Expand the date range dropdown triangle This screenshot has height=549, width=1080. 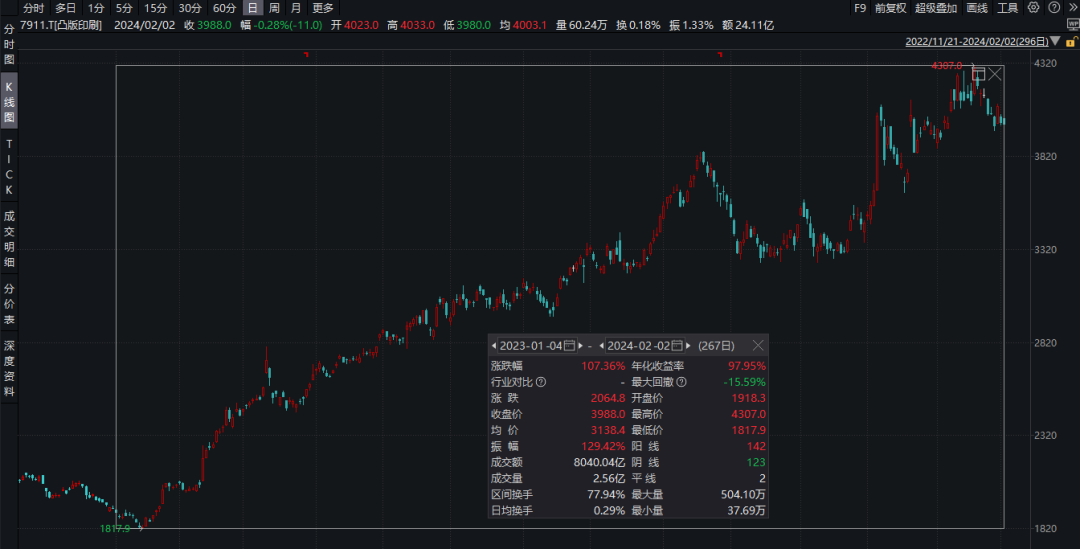(1054, 42)
